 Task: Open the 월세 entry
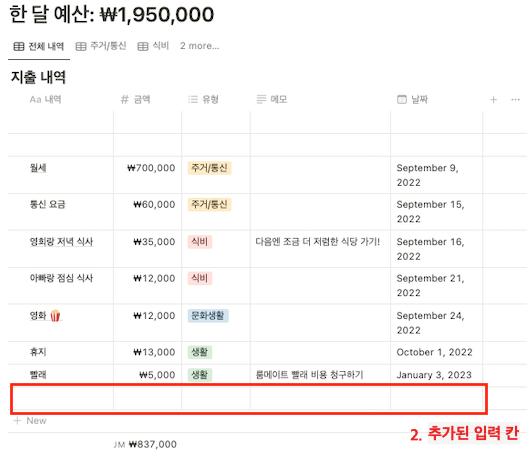(x=38, y=168)
